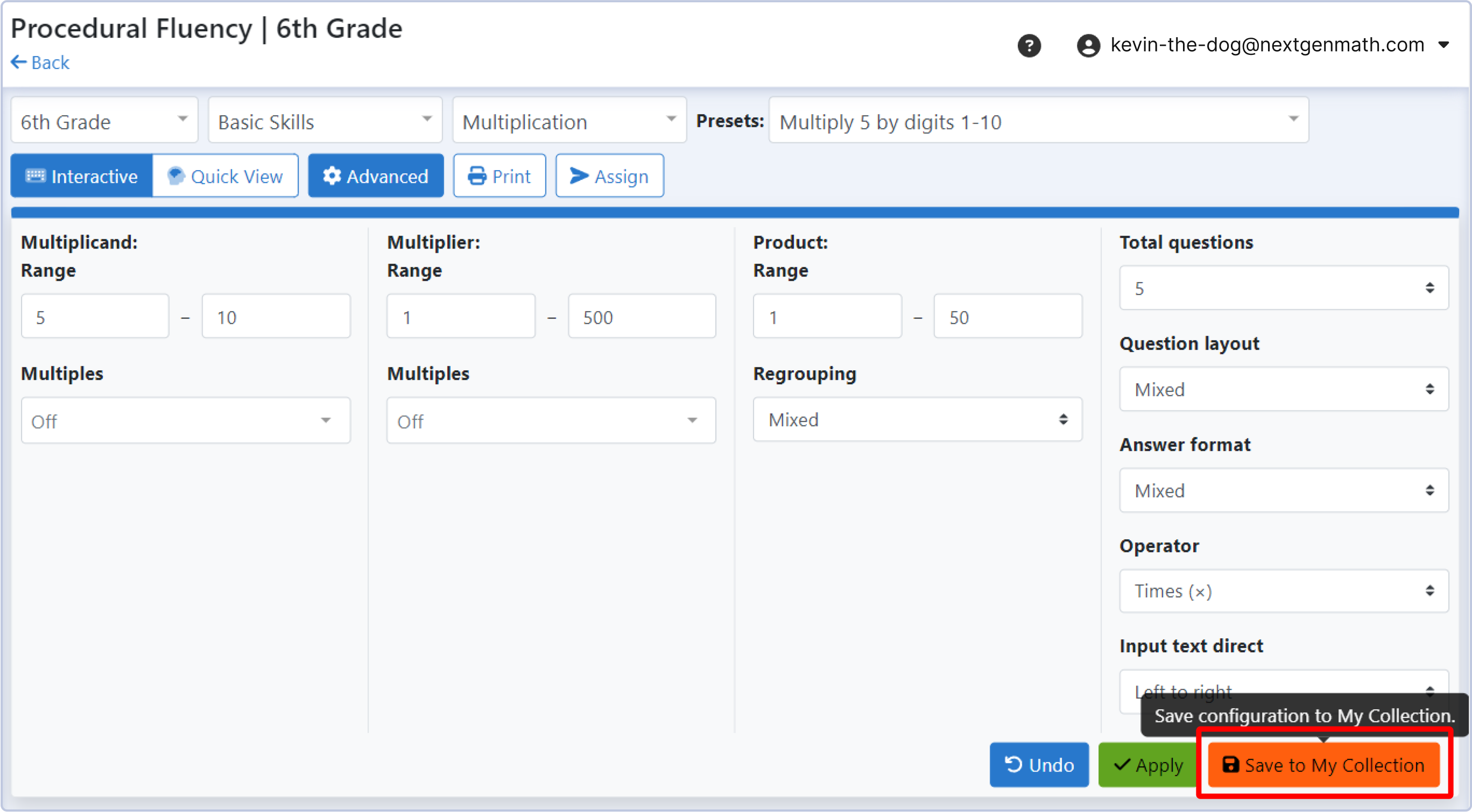The width and height of the screenshot is (1472, 812).
Task: Click the green Apply button
Action: [1149, 765]
